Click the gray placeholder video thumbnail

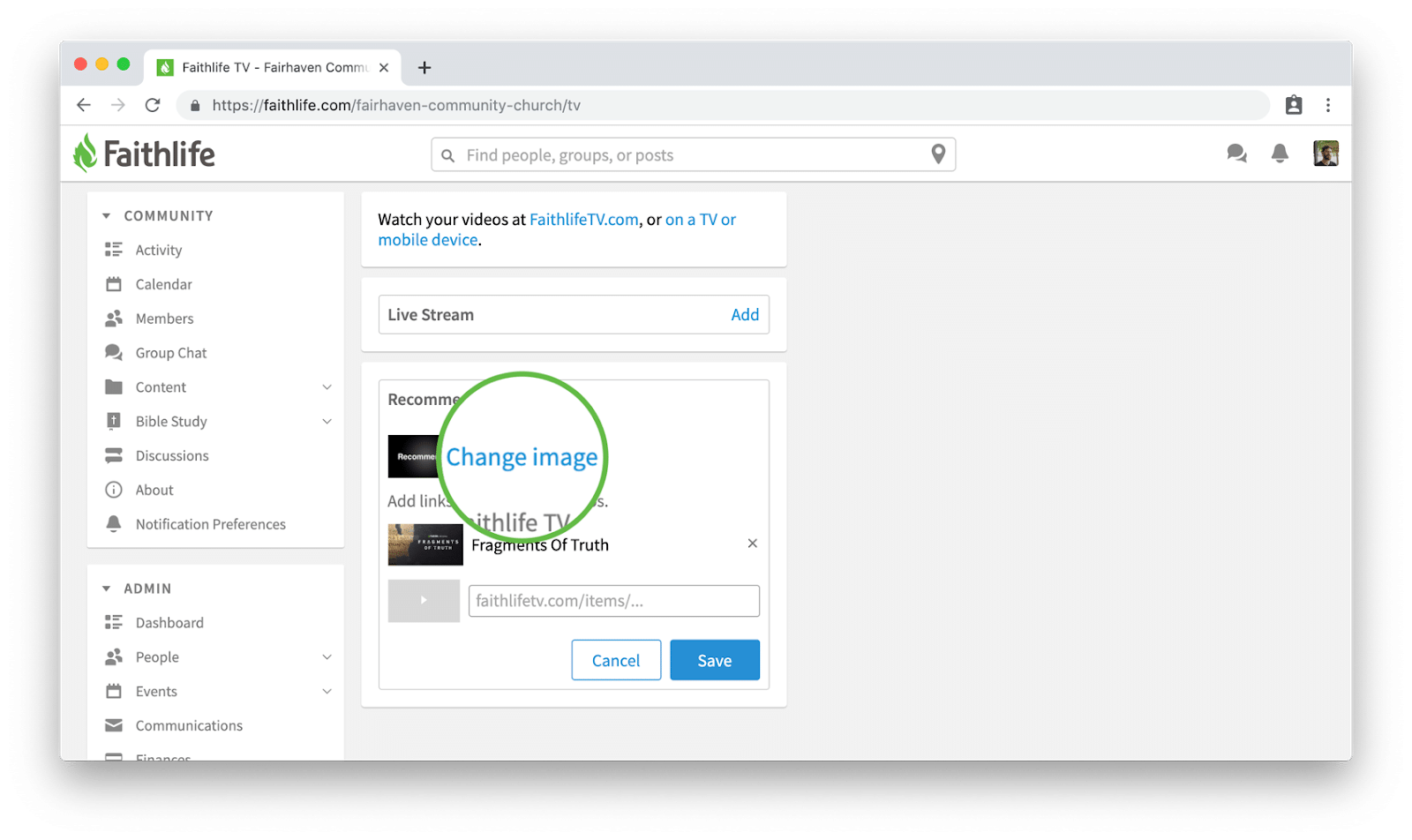pyautogui.click(x=424, y=601)
